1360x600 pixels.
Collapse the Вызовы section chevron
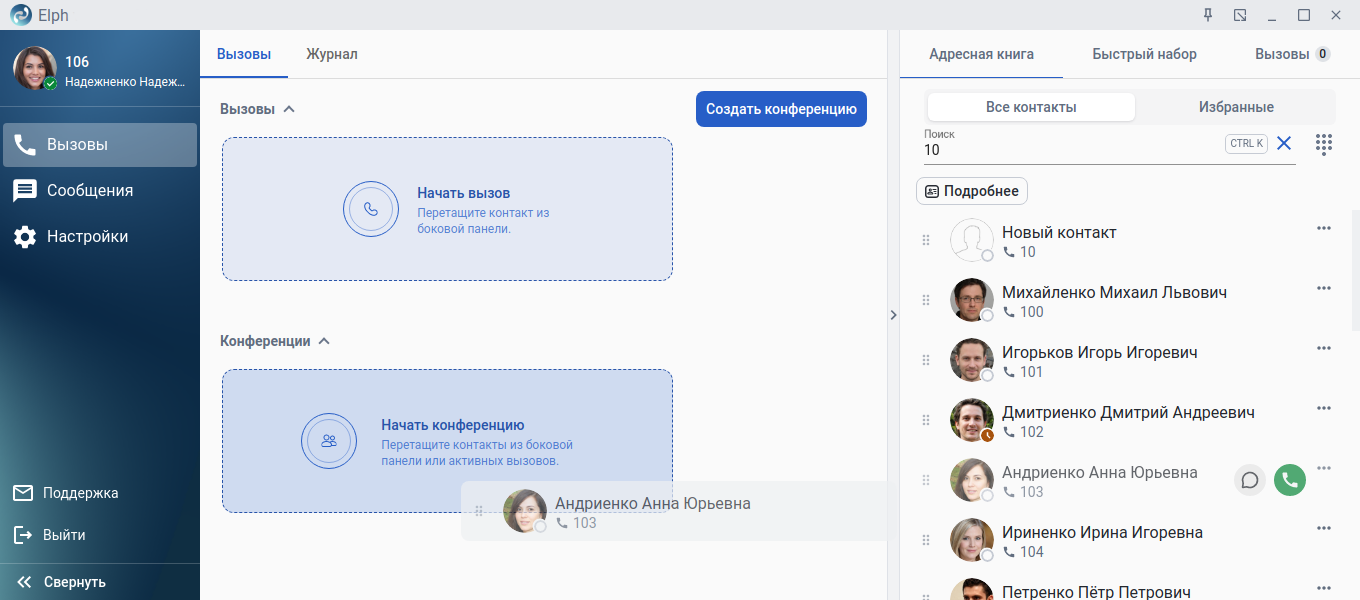click(x=289, y=109)
